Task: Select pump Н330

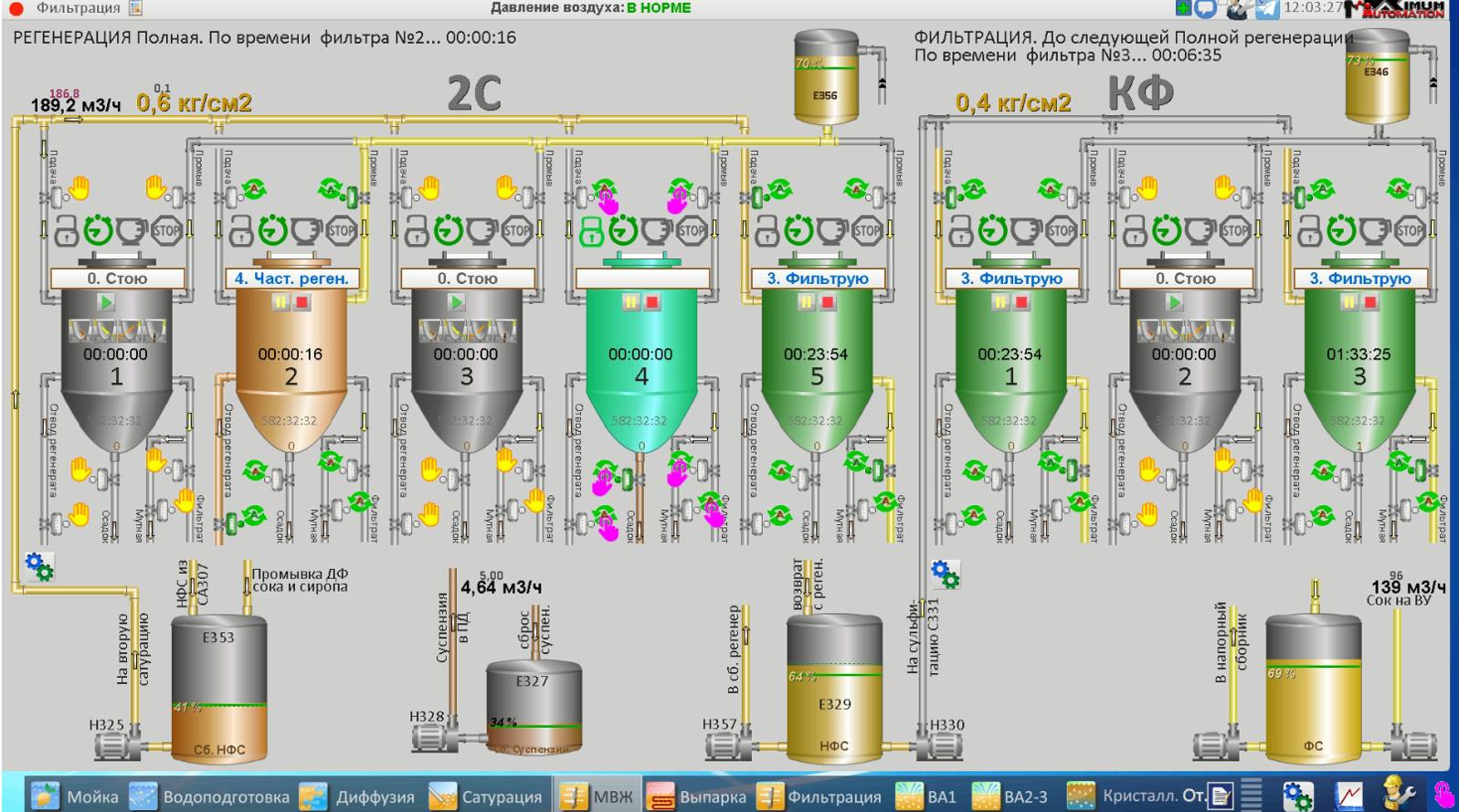Action: [938, 745]
